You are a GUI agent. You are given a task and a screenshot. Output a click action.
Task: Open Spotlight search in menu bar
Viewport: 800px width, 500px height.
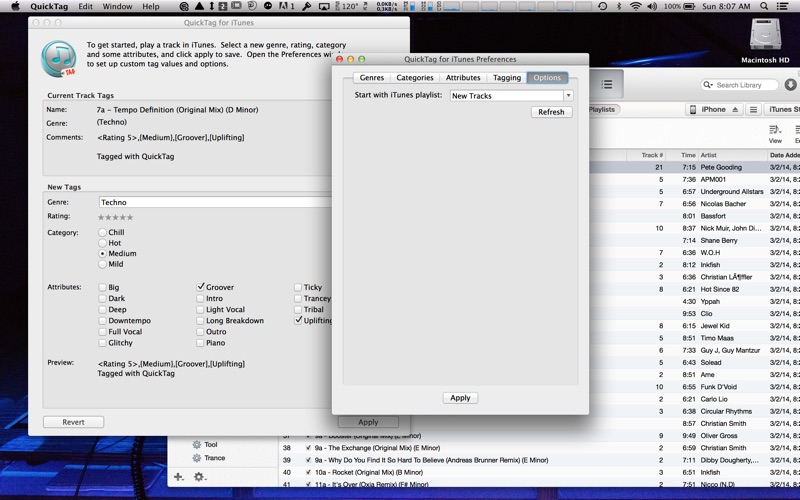764,7
